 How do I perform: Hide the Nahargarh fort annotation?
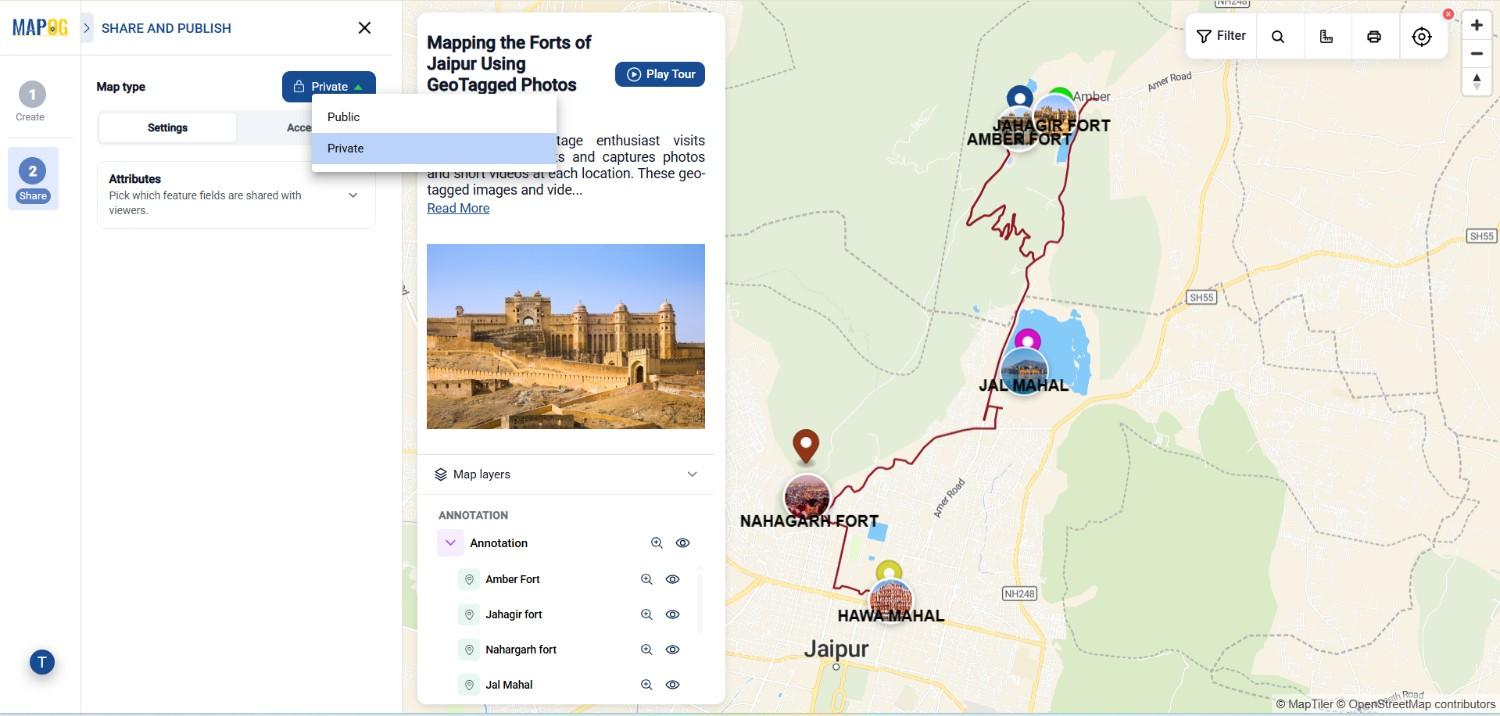point(673,649)
